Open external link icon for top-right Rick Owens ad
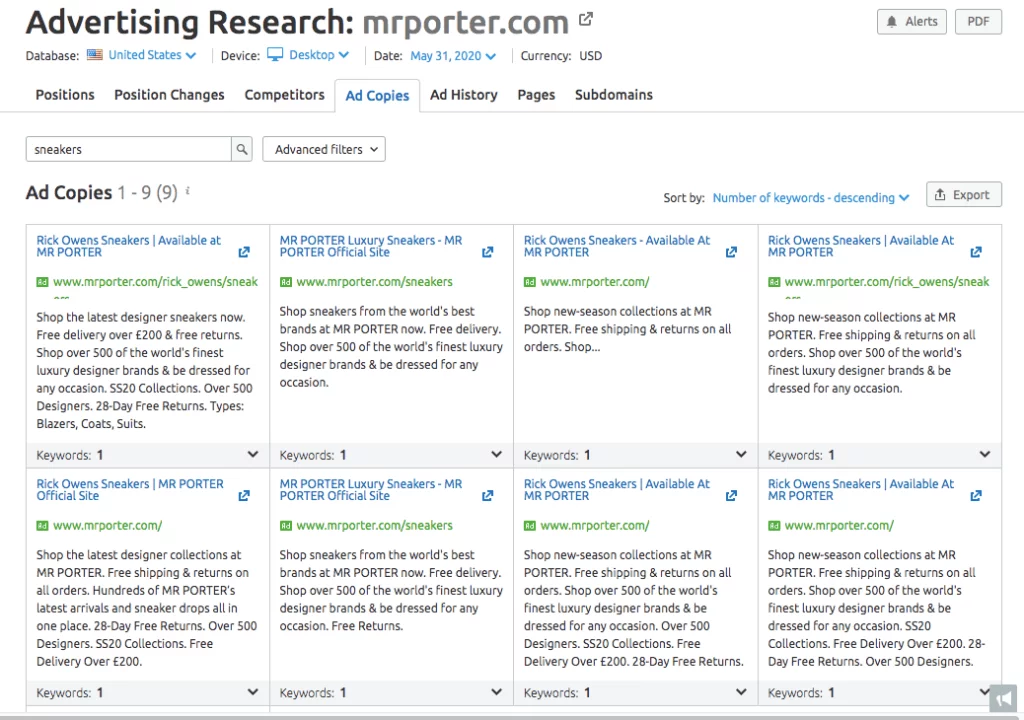1024x720 pixels. tap(976, 252)
